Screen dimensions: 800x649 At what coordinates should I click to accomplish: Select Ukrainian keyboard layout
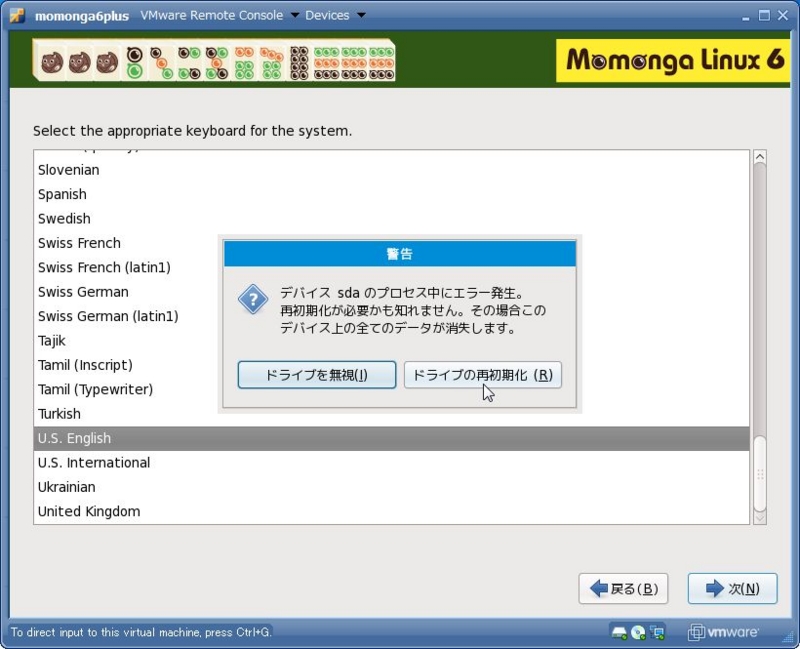tap(391, 487)
